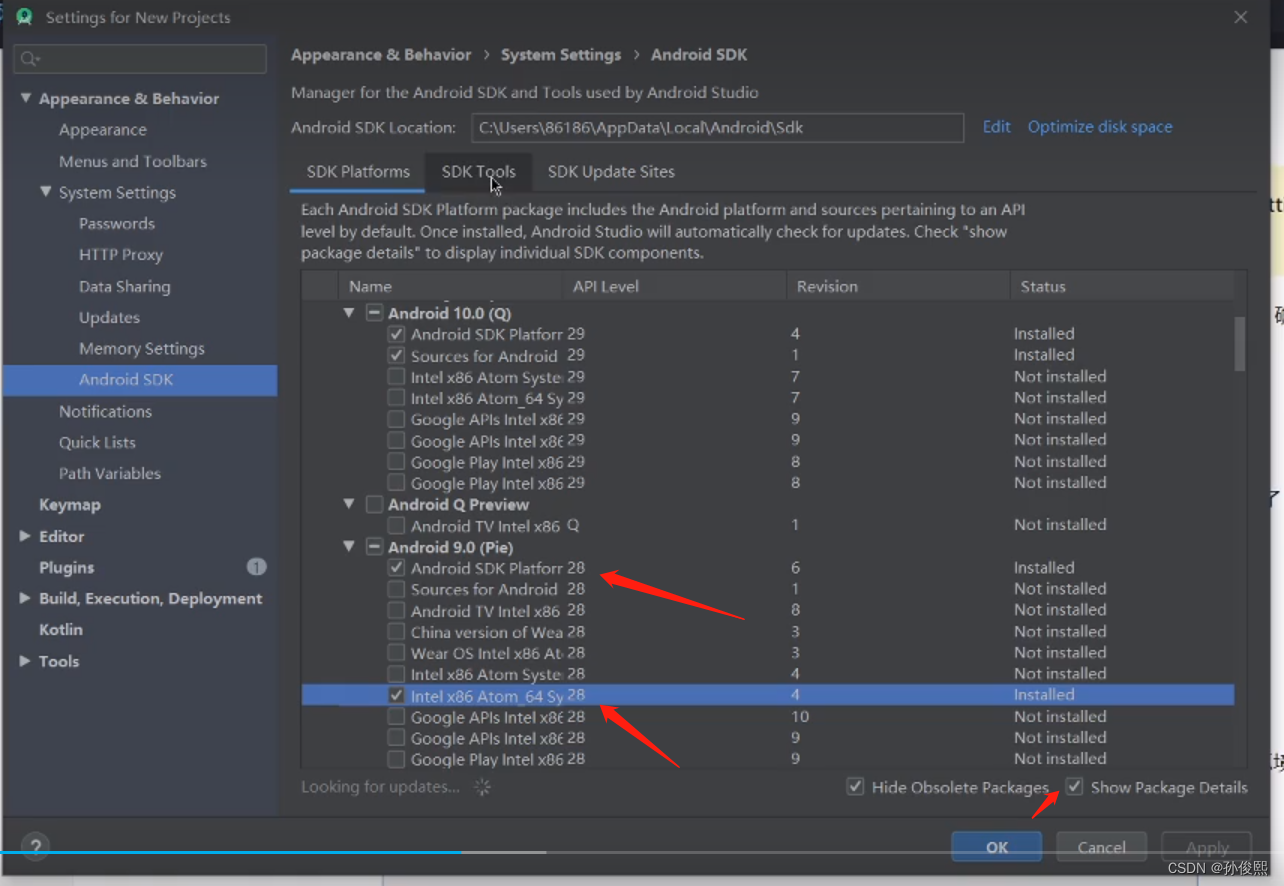This screenshot has height=886, width=1284.
Task: Select HTTP Proxy settings
Action: coord(121,255)
